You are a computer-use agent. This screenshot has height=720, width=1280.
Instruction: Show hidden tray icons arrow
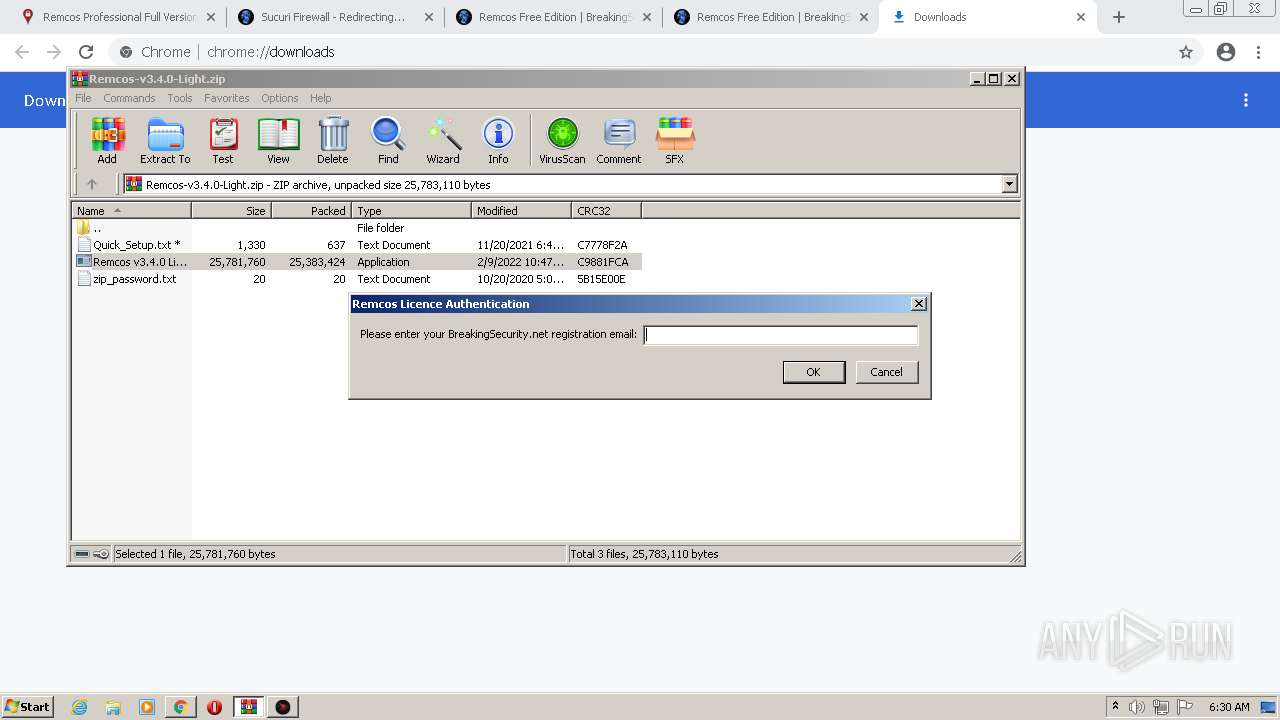pos(1115,706)
